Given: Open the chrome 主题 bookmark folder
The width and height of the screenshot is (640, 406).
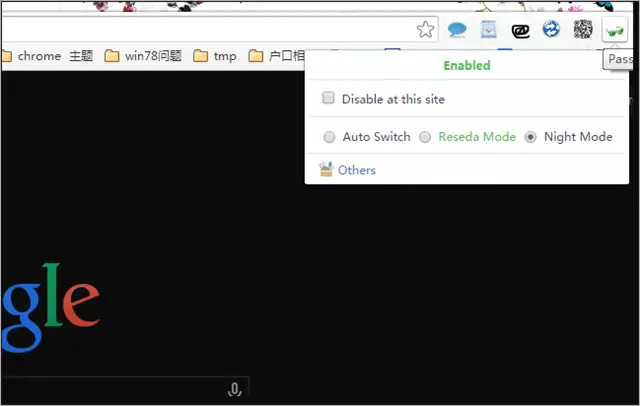Looking at the screenshot, I should click(48, 56).
